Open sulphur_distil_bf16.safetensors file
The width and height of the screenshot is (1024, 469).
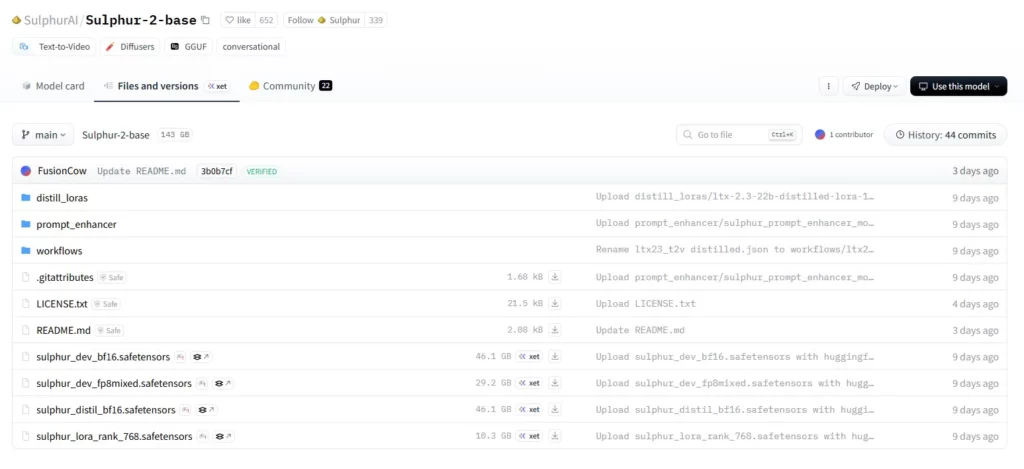[106, 410]
